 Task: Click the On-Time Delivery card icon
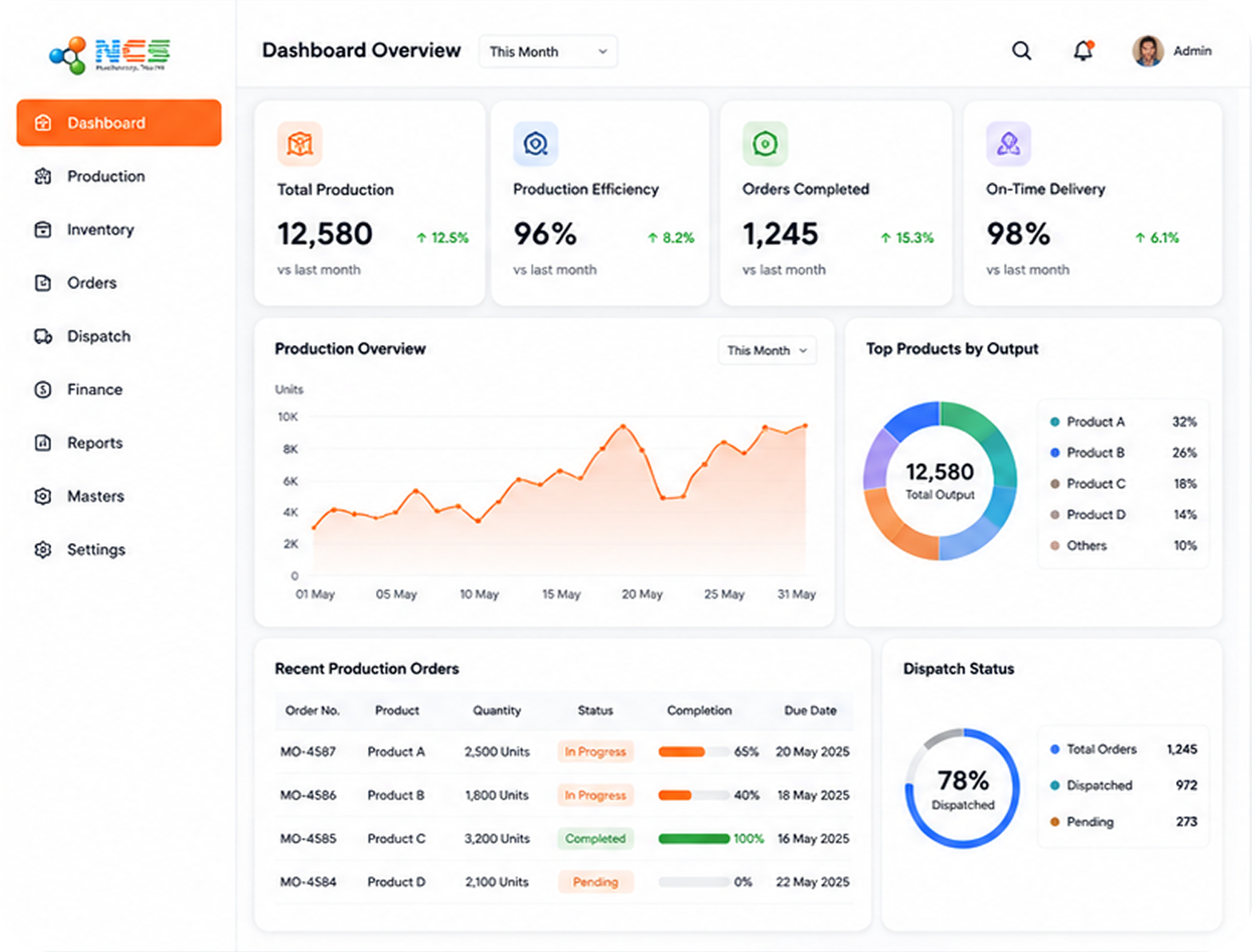click(1008, 144)
